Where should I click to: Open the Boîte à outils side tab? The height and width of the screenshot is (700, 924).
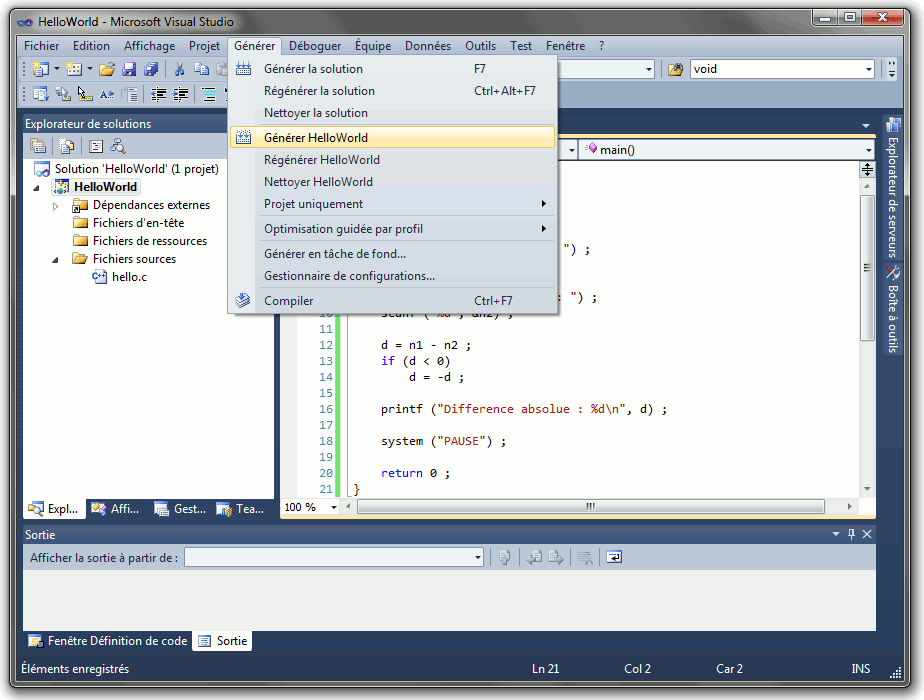tap(893, 309)
